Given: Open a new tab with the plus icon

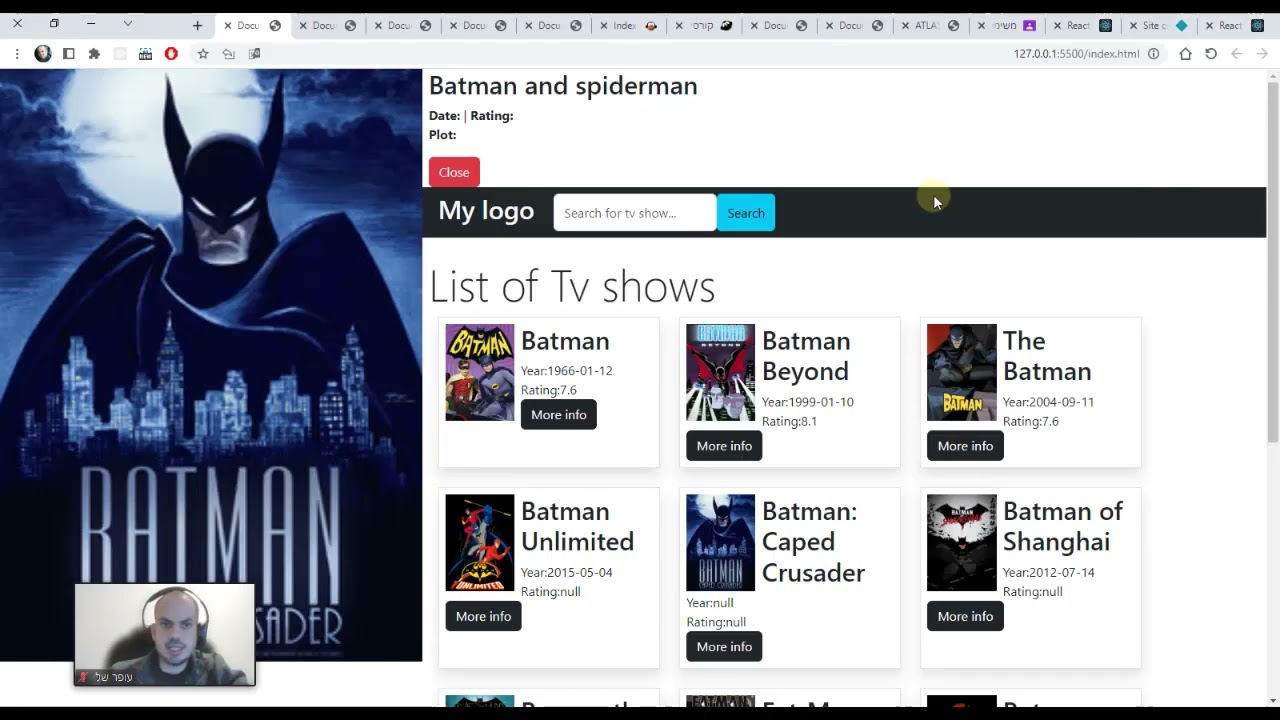Looking at the screenshot, I should click(197, 26).
